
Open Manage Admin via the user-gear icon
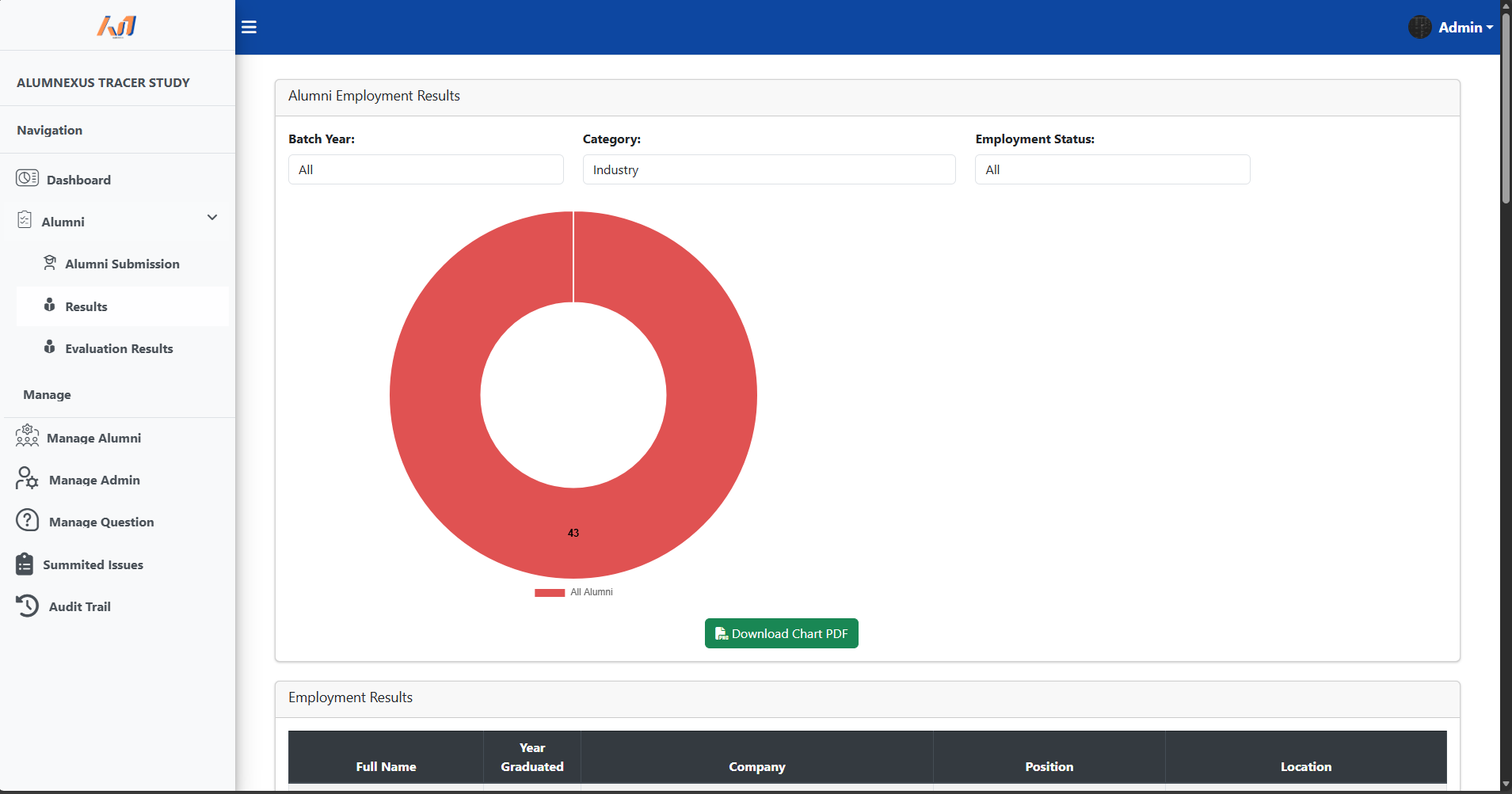click(x=27, y=478)
